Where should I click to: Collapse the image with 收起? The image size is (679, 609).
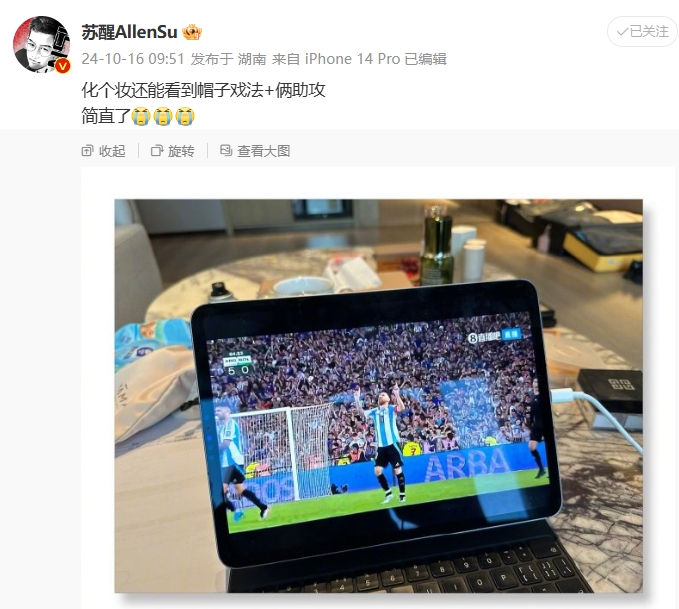tap(104, 151)
